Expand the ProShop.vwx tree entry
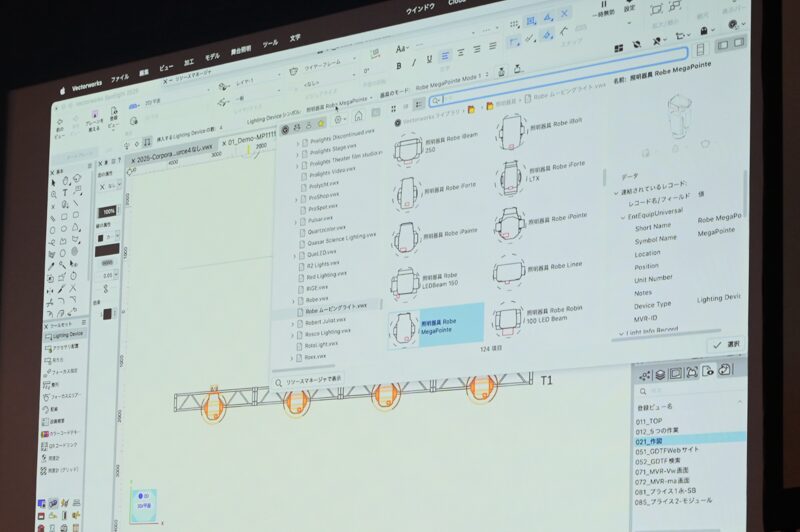The width and height of the screenshot is (800, 532). tap(295, 197)
